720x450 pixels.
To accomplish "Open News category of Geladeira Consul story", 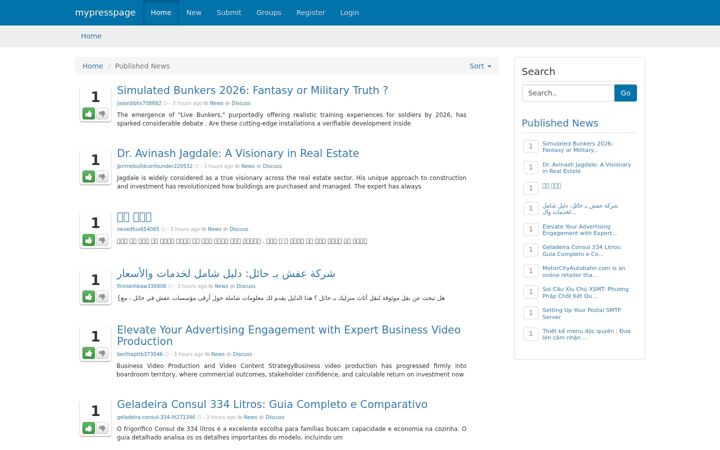I will click(x=250, y=417).
